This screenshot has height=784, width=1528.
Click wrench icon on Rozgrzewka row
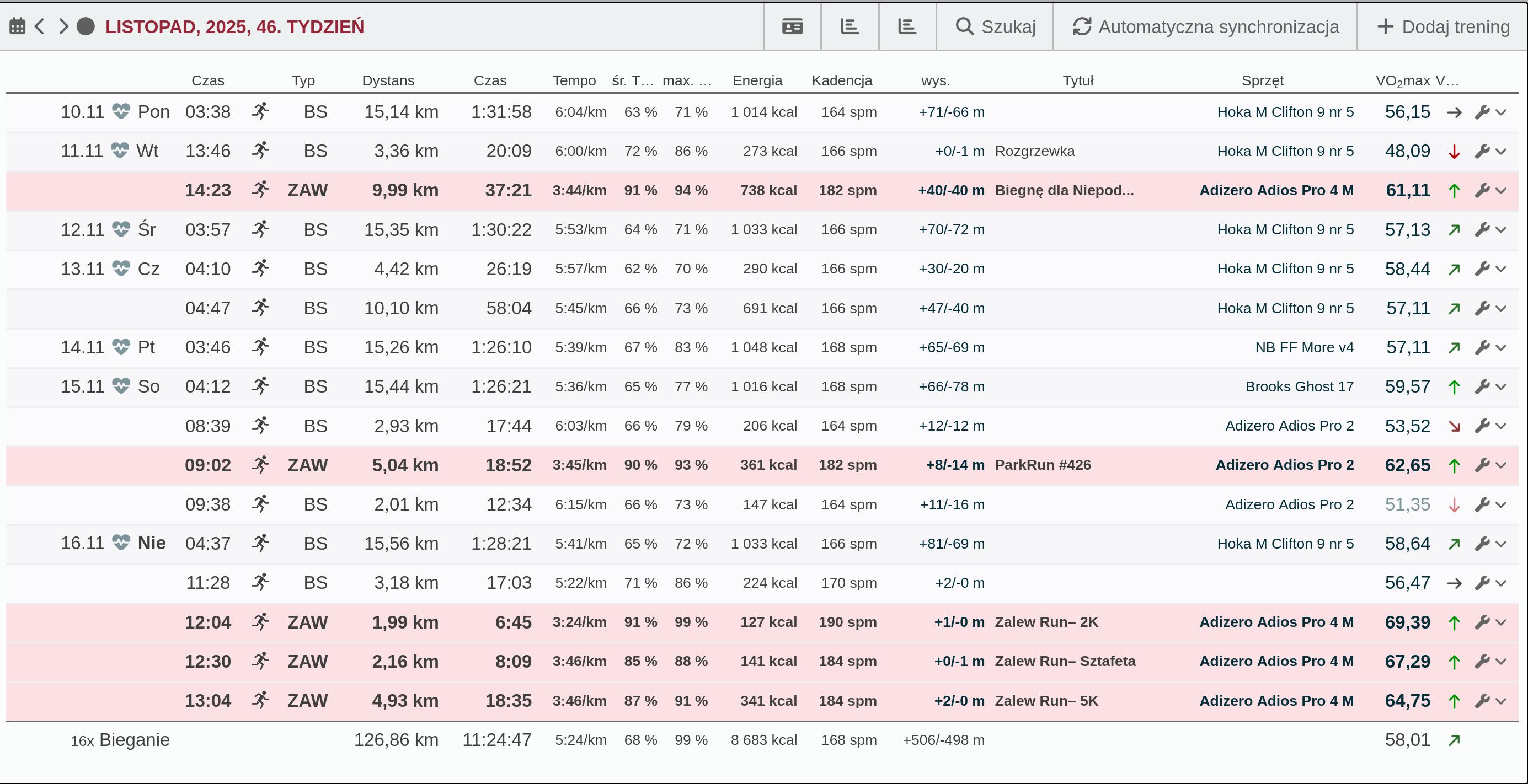[1482, 151]
